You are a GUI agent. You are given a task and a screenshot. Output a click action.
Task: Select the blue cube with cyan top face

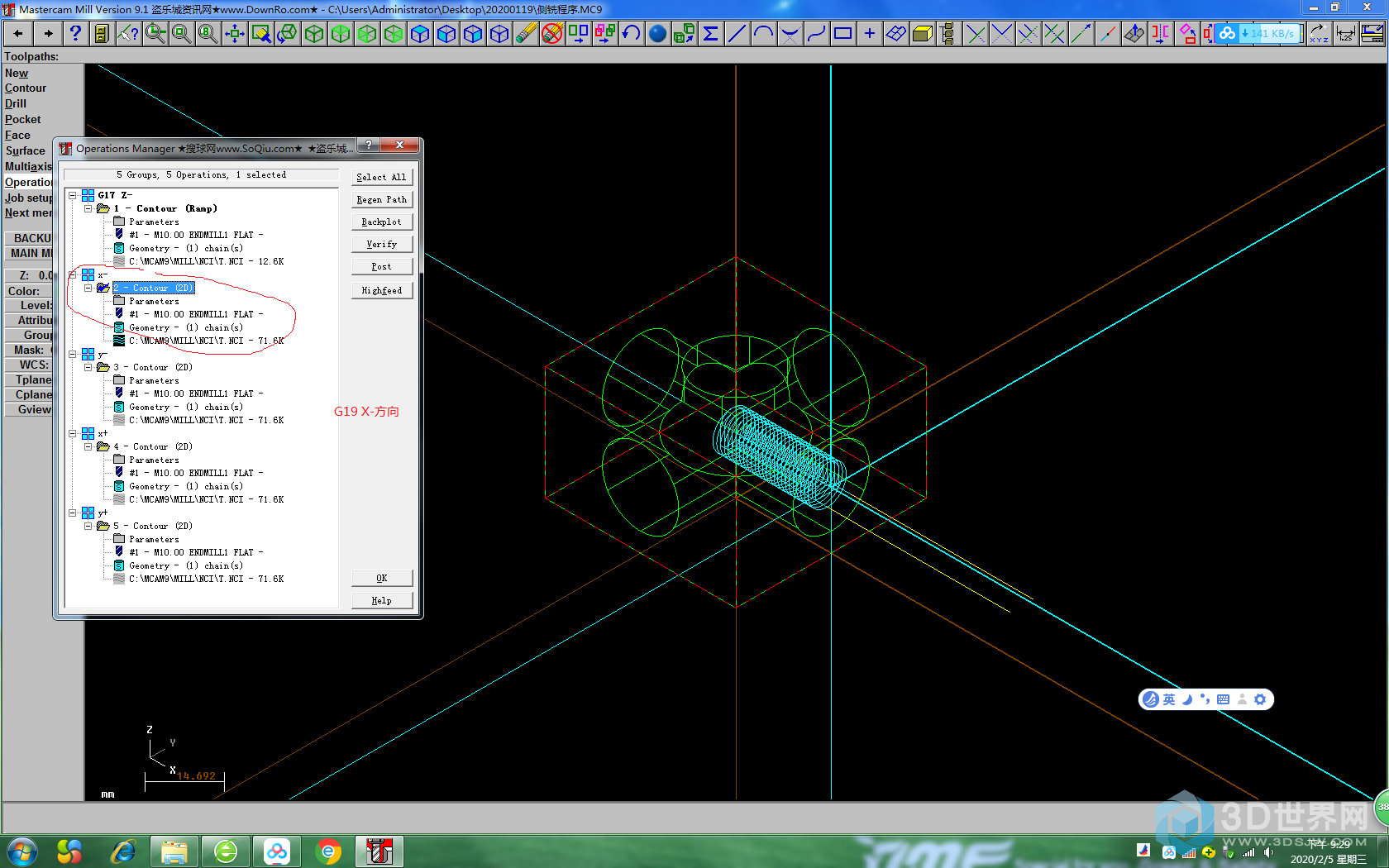[x=420, y=33]
